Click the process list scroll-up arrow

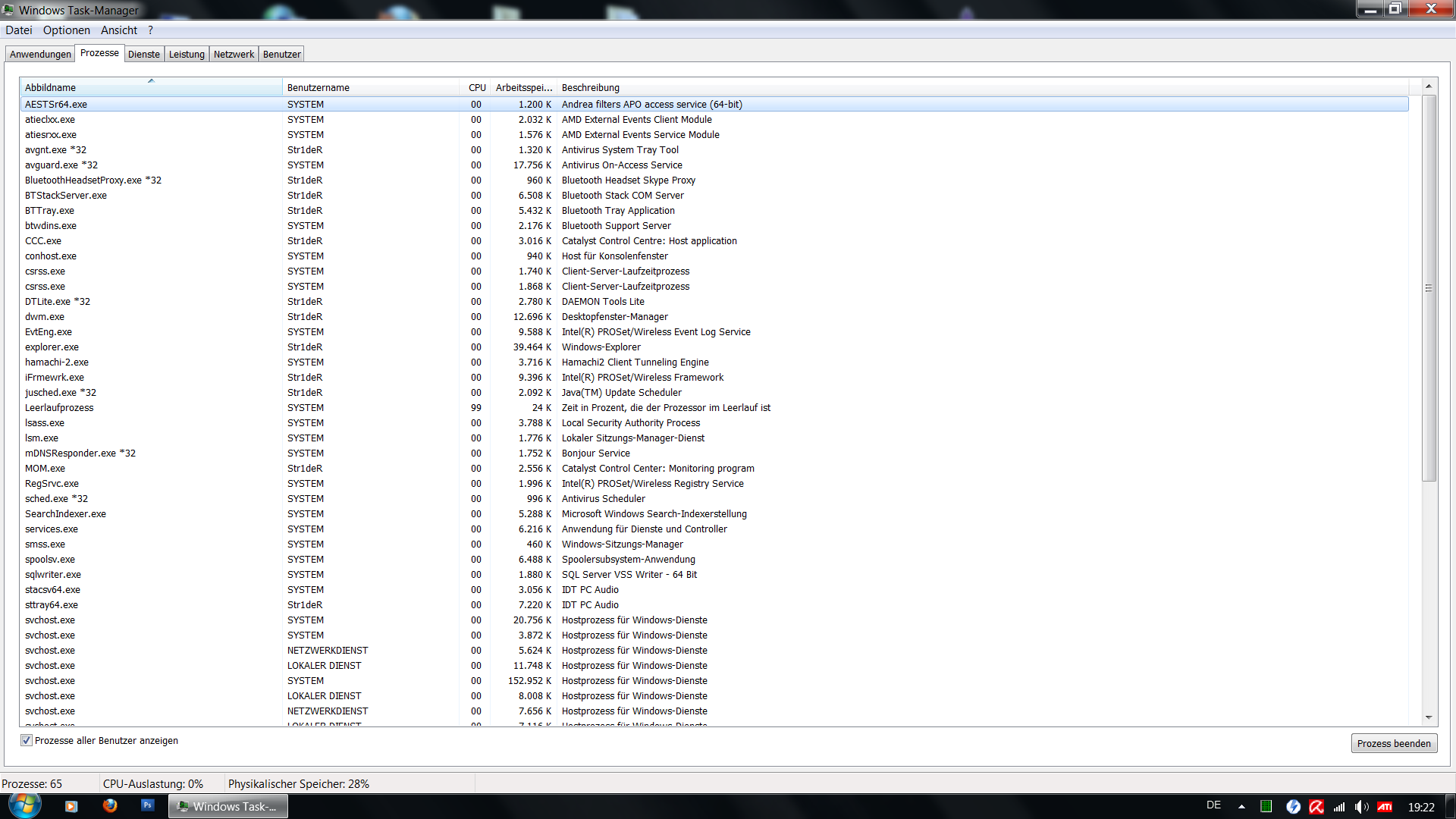tap(1429, 86)
